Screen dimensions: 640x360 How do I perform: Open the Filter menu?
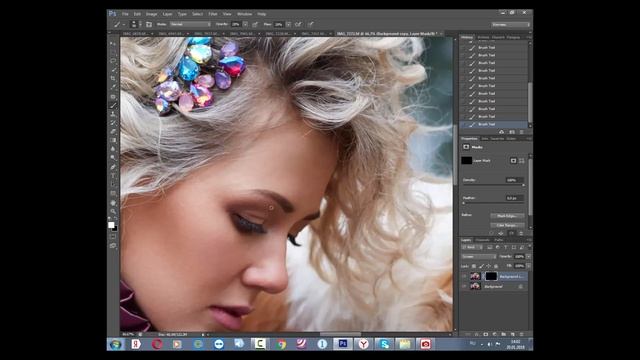click(213, 14)
